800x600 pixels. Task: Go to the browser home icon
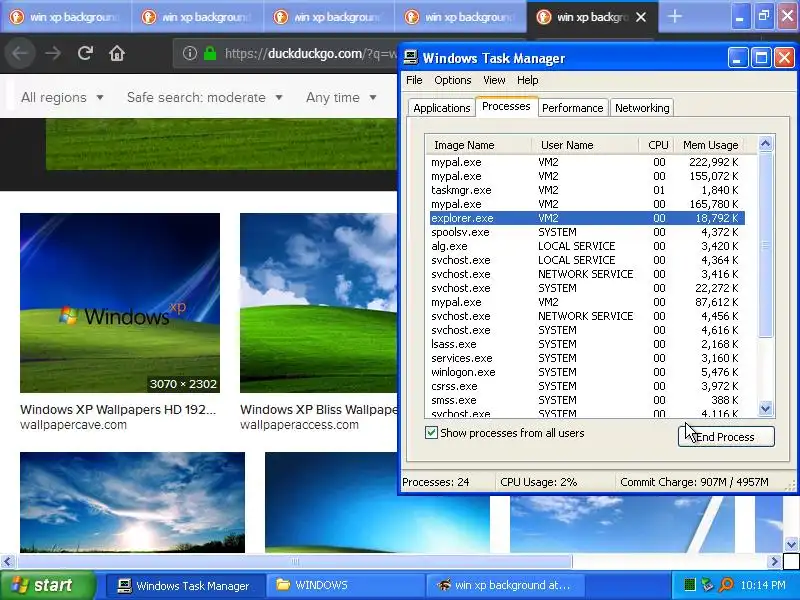[x=117, y=53]
